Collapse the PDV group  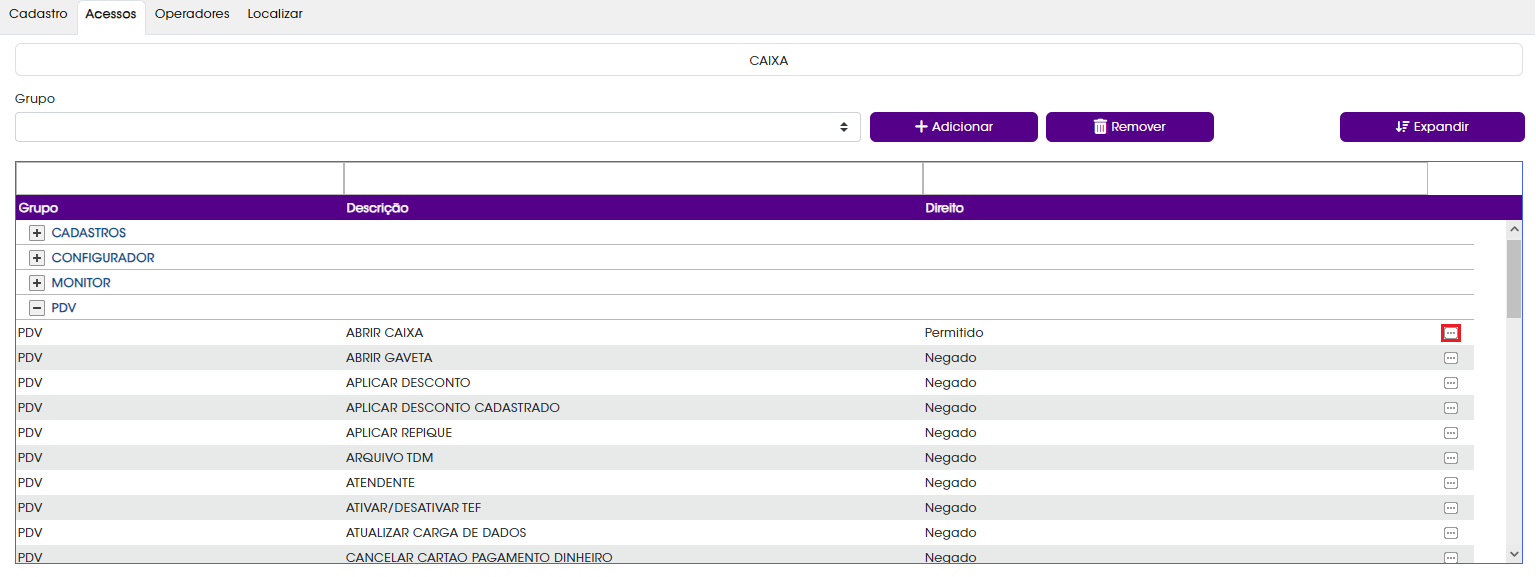click(x=37, y=308)
